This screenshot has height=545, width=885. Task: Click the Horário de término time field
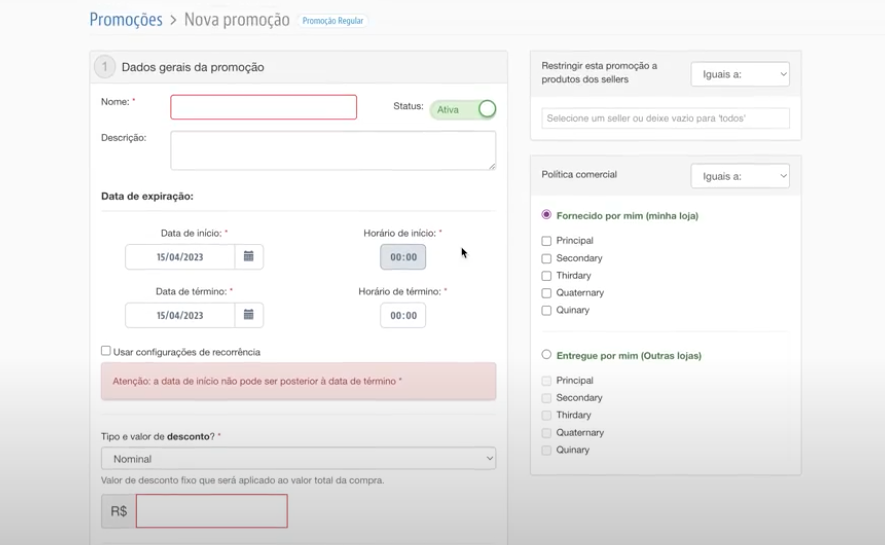click(403, 315)
